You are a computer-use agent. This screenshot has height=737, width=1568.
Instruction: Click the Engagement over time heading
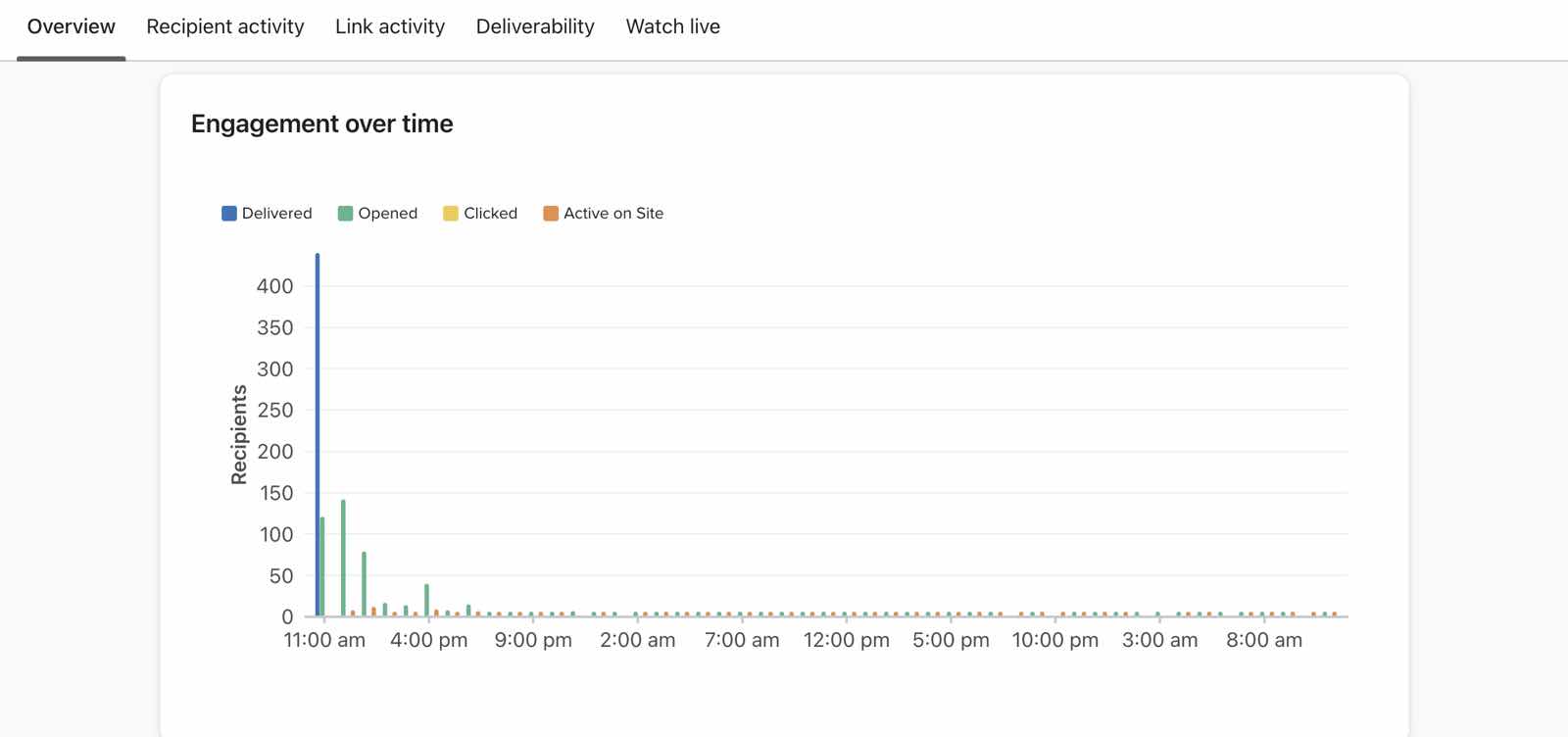[x=321, y=124]
